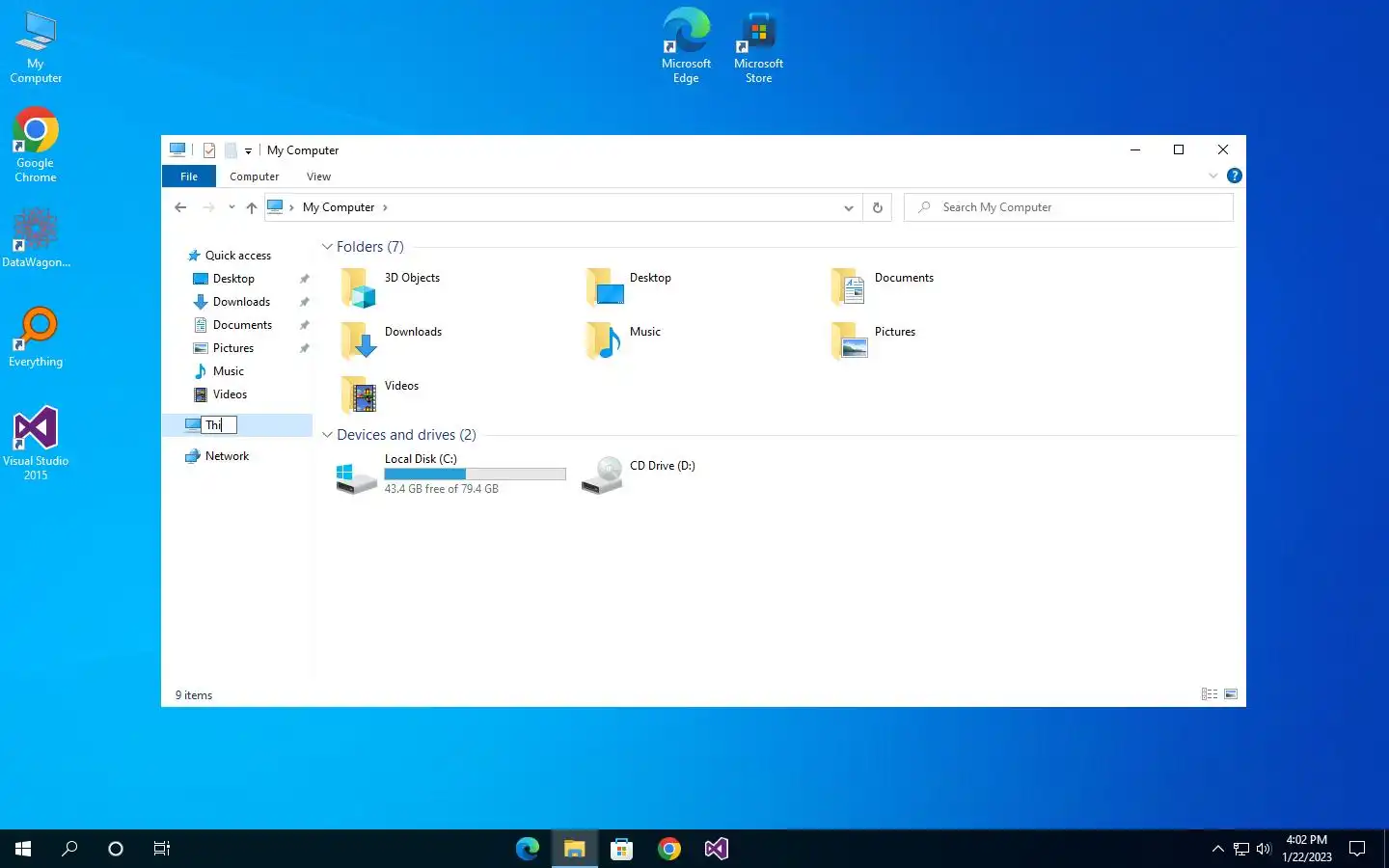Open Task View on the taskbar
This screenshot has height=868, width=1389.
point(162,849)
